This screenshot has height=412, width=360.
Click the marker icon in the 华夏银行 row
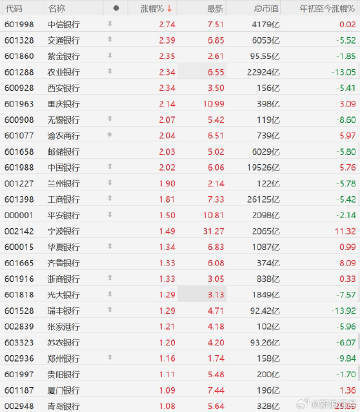(110, 246)
